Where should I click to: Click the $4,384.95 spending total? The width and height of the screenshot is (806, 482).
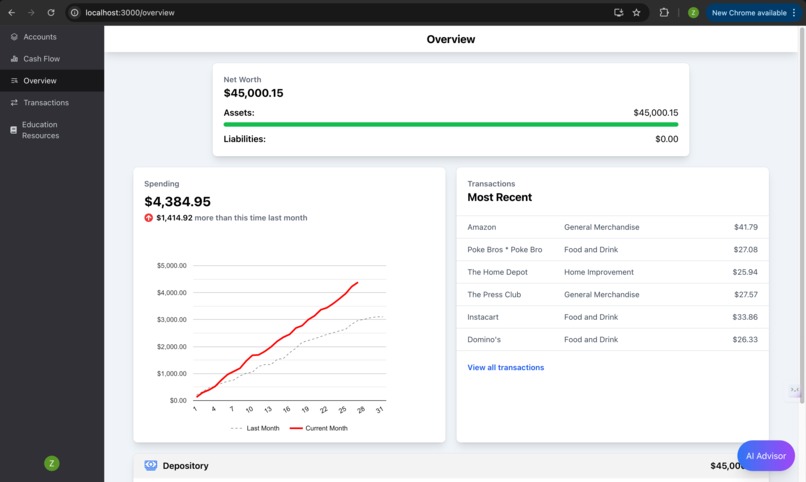[x=177, y=201]
